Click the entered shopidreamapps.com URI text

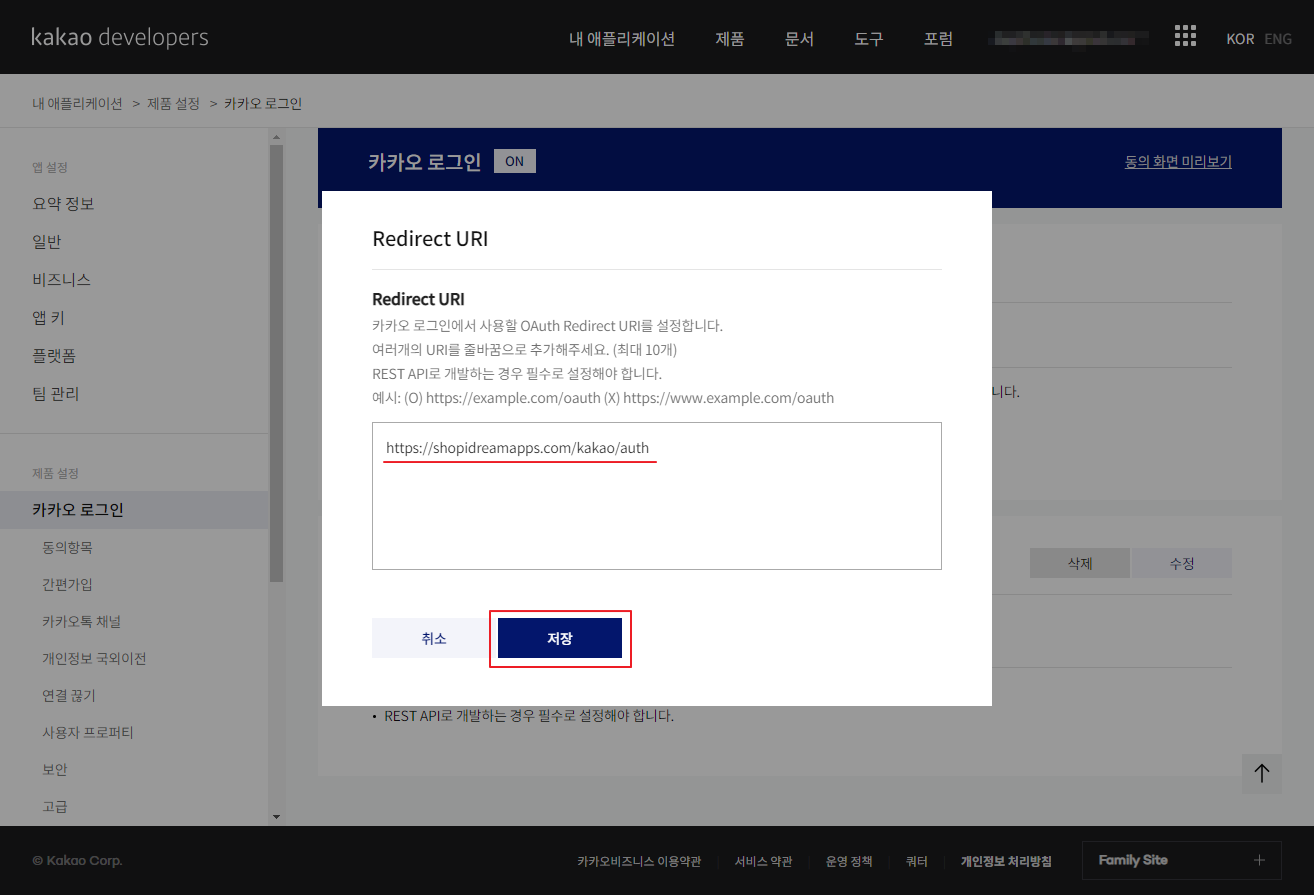click(x=518, y=448)
